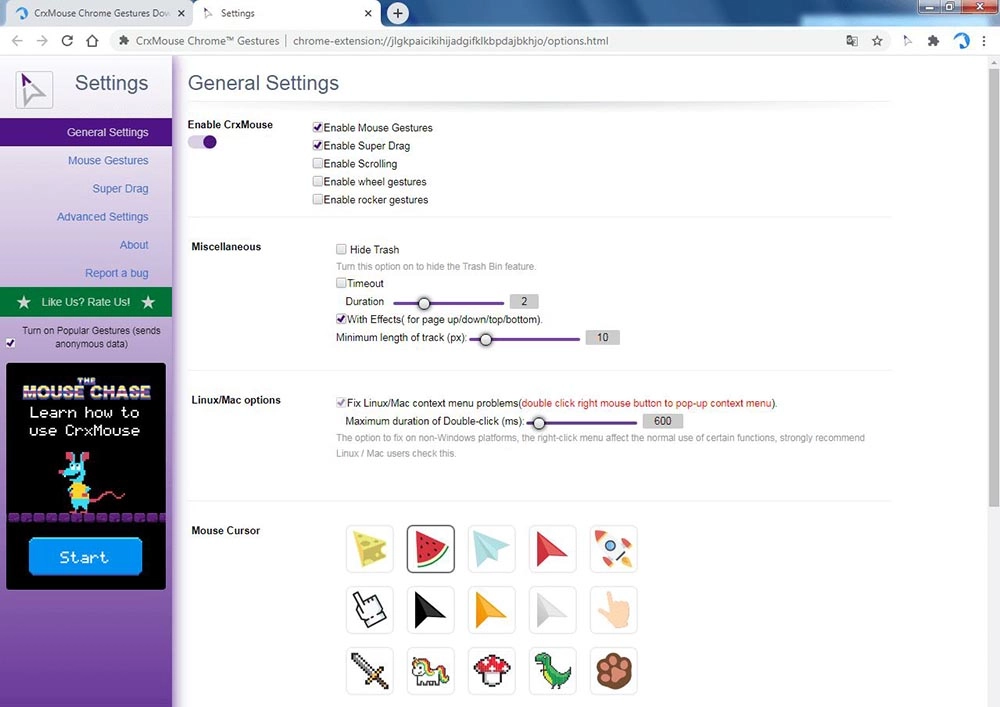Go back using the browser back arrow
Image resolution: width=1000 pixels, height=707 pixels.
click(17, 41)
